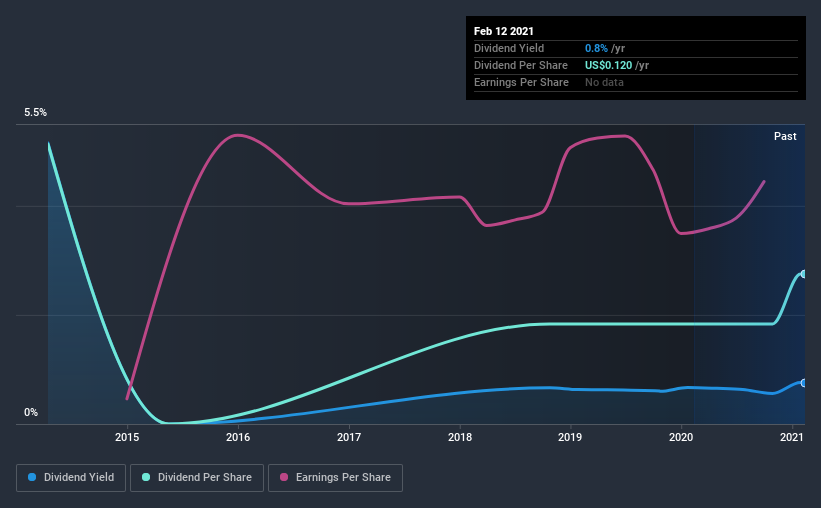This screenshot has width=821, height=508.
Task: Click the 2018 x-axis label
Action: (460, 437)
